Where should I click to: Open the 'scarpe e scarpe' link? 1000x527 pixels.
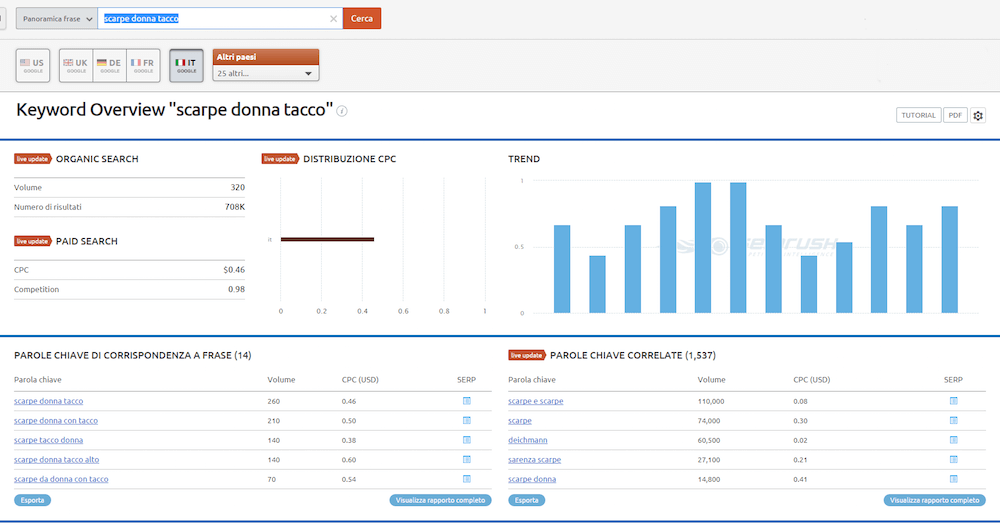pyautogui.click(x=536, y=401)
